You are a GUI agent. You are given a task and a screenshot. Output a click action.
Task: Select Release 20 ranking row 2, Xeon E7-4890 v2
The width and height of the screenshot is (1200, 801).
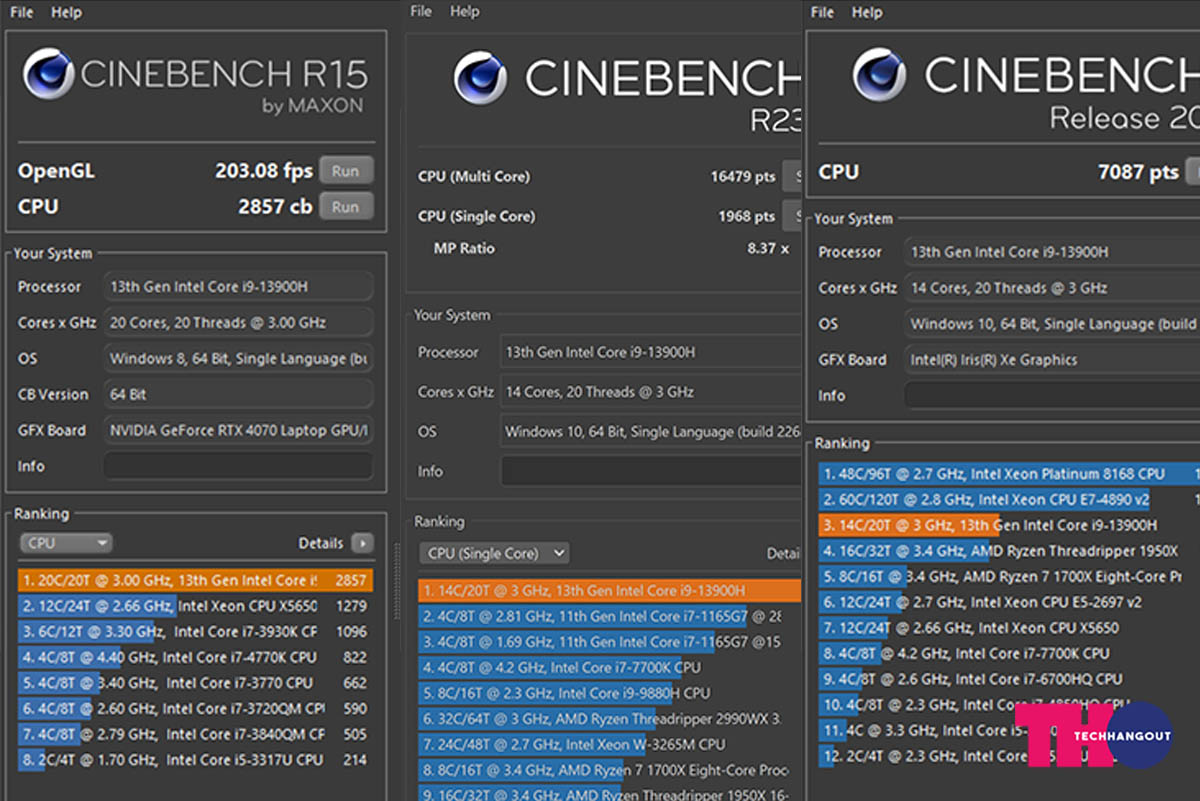pos(1009,500)
